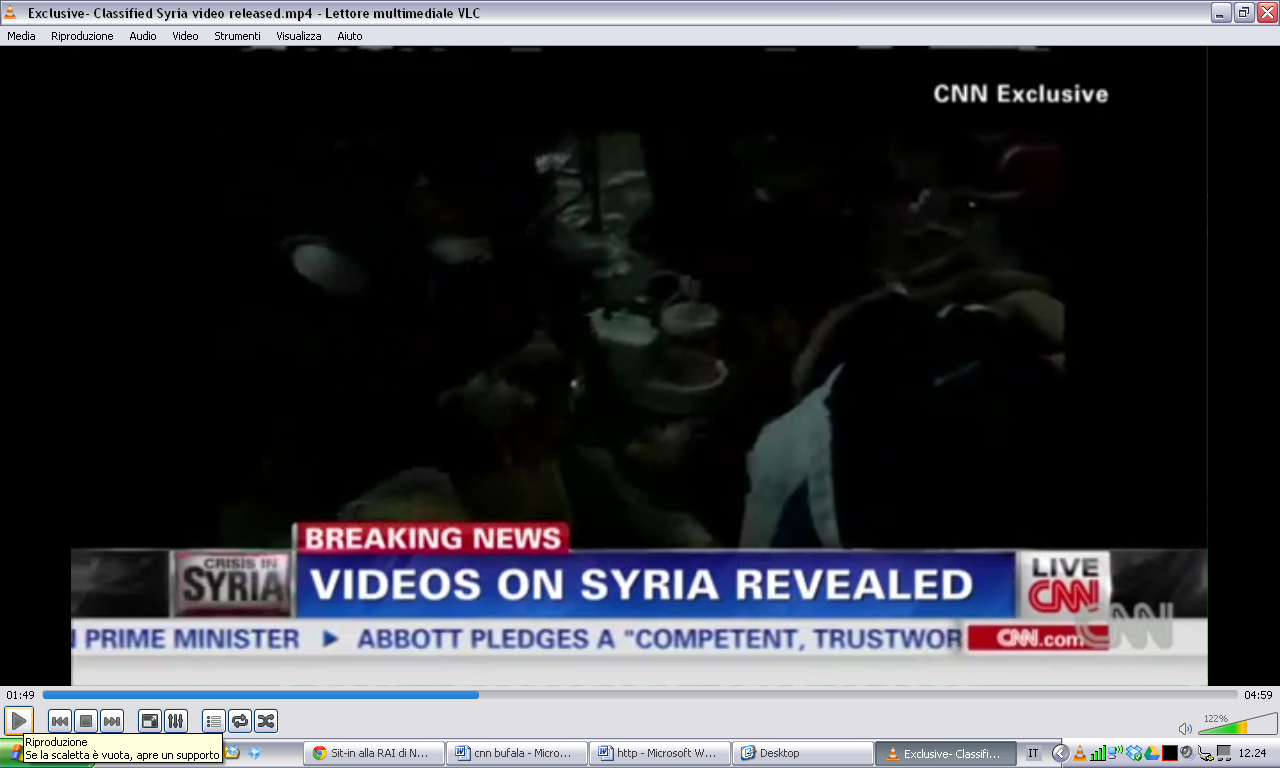Toggle fullscreen video mode
This screenshot has width=1280, height=768.
coord(149,721)
